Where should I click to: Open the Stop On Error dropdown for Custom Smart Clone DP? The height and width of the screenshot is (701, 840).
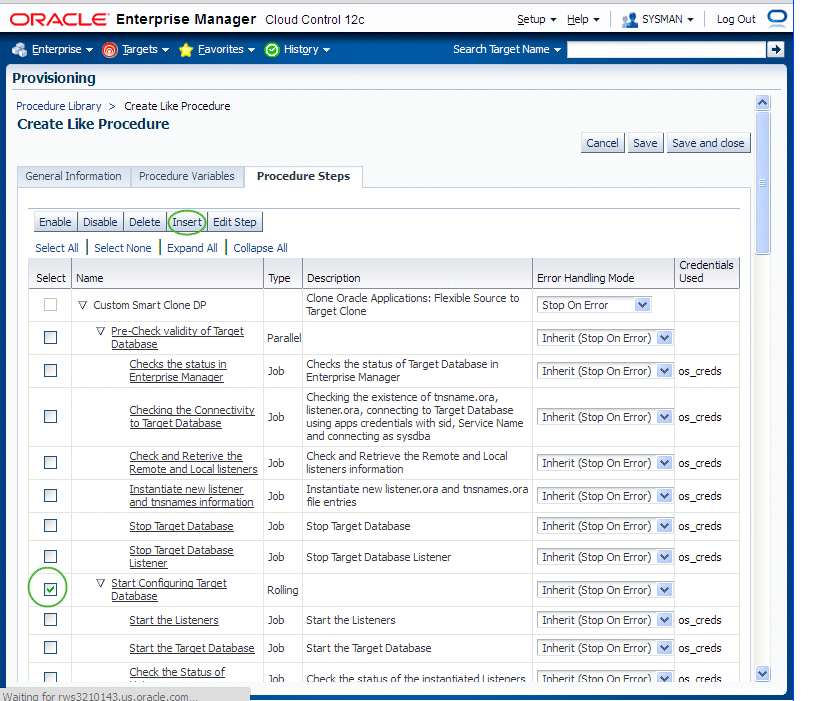point(594,305)
